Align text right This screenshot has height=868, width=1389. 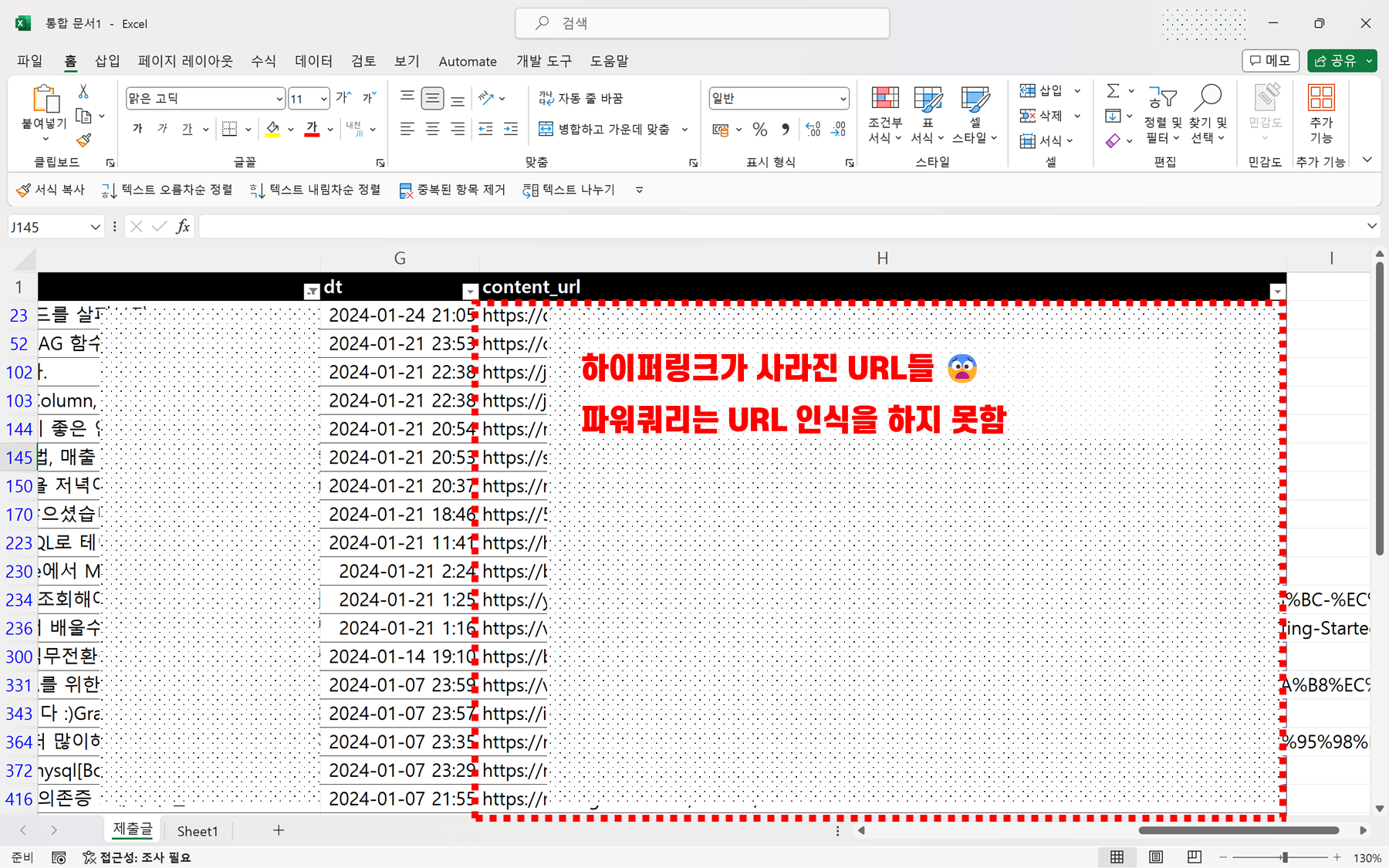[x=458, y=129]
